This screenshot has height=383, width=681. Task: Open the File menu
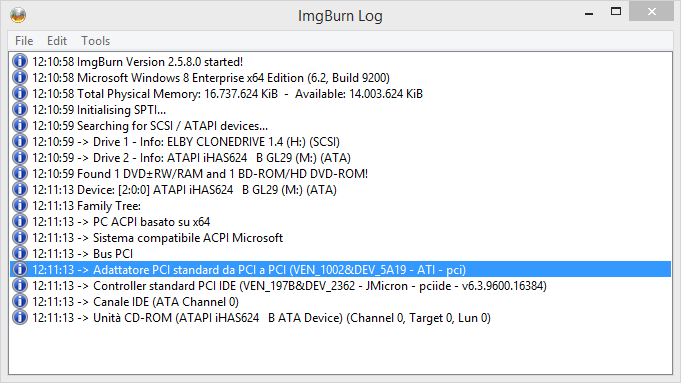pyautogui.click(x=24, y=41)
